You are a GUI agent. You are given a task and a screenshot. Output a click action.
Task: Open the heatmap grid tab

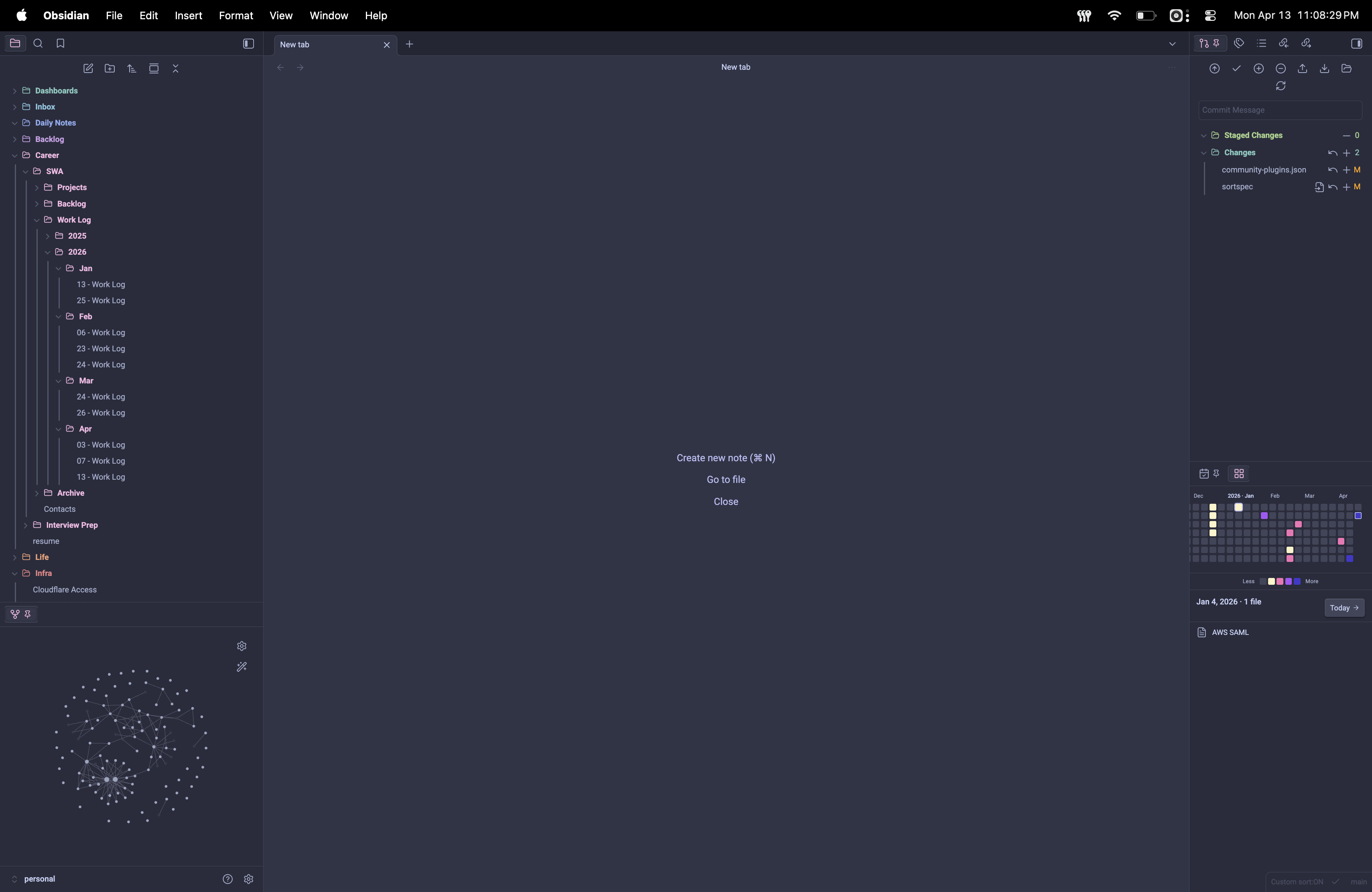click(1239, 474)
